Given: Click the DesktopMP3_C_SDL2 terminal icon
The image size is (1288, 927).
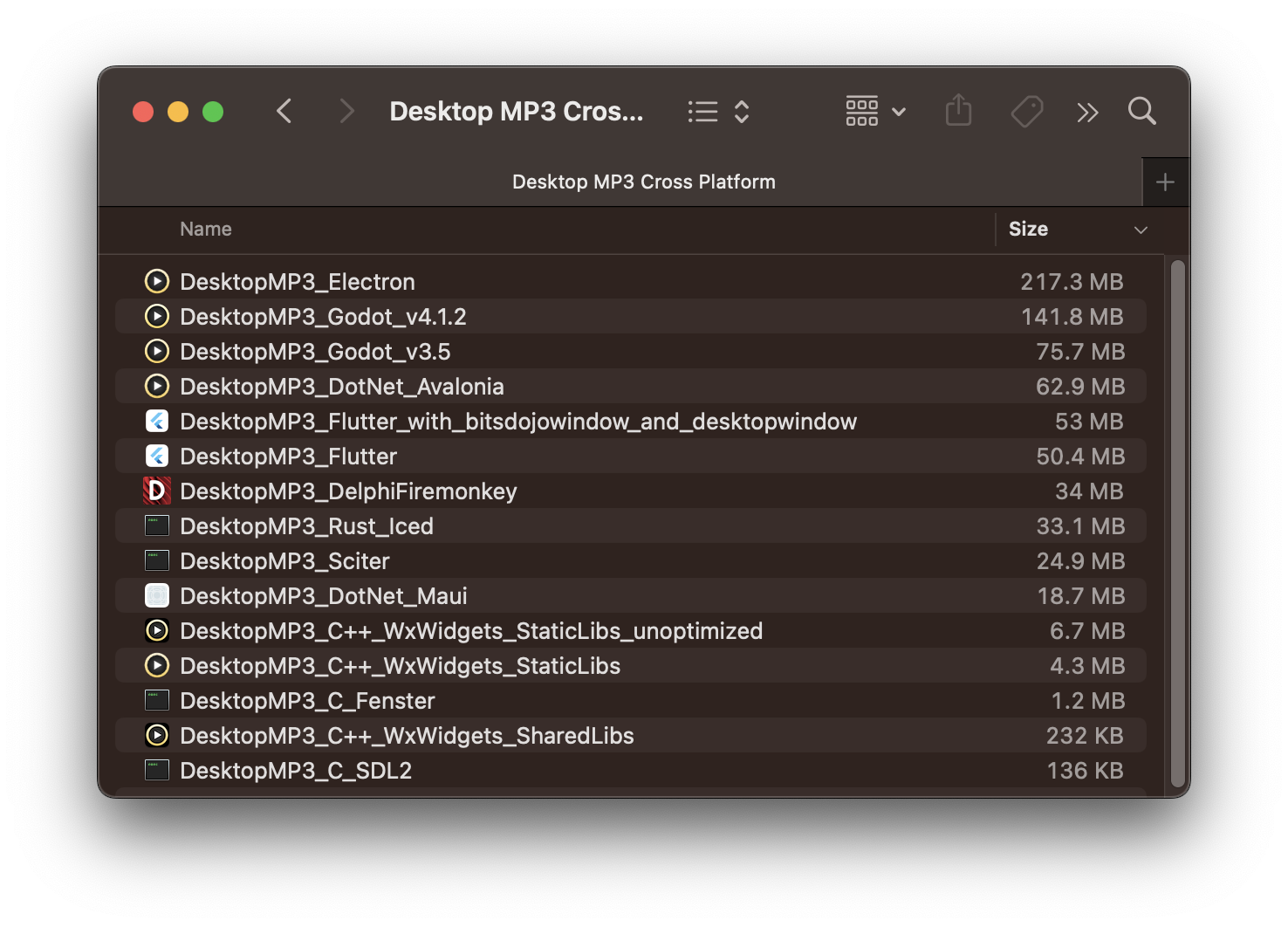Looking at the screenshot, I should (x=157, y=770).
